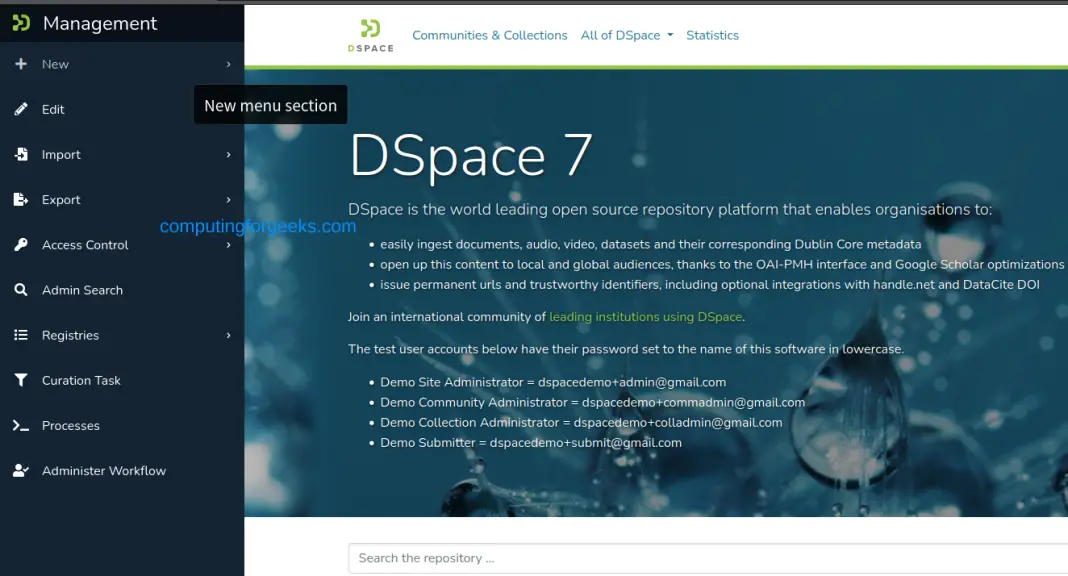Open Communities & Collections in the navbar
Screen dimensions: 1068x576
(x=489, y=34)
